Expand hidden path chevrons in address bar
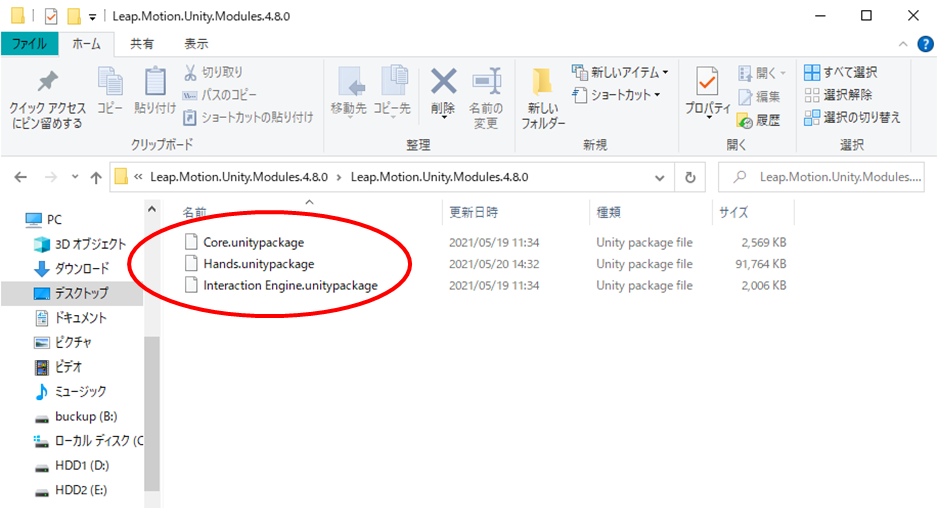The height and width of the screenshot is (508, 938). pos(138,177)
